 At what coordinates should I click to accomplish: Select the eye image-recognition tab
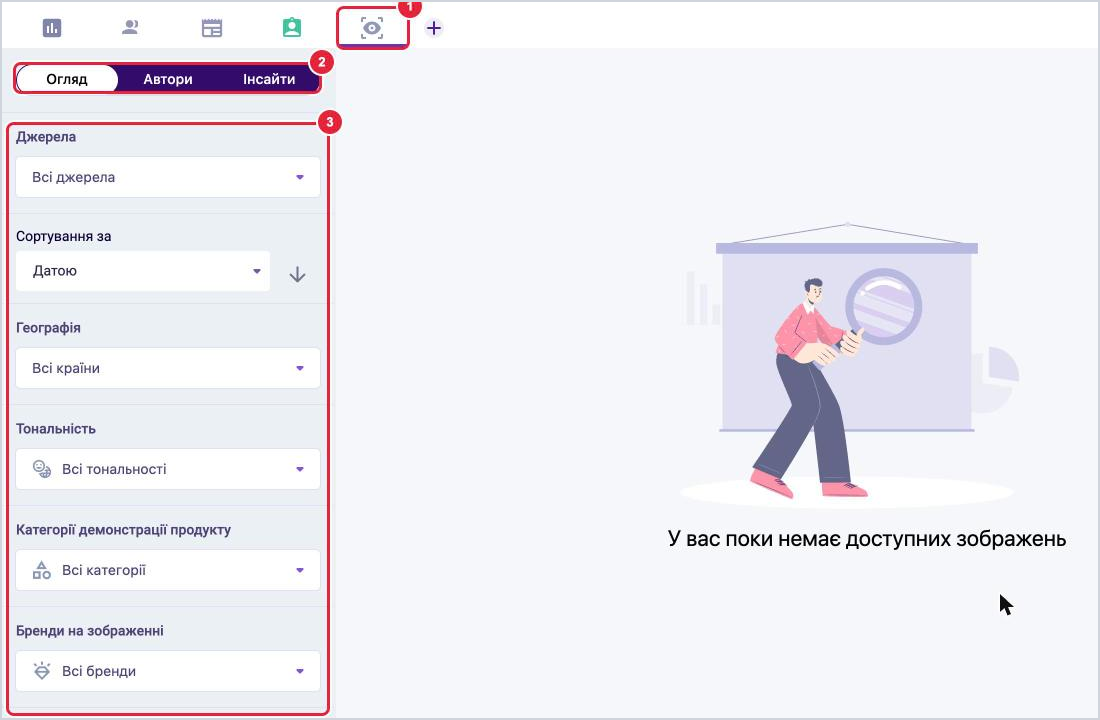[372, 28]
